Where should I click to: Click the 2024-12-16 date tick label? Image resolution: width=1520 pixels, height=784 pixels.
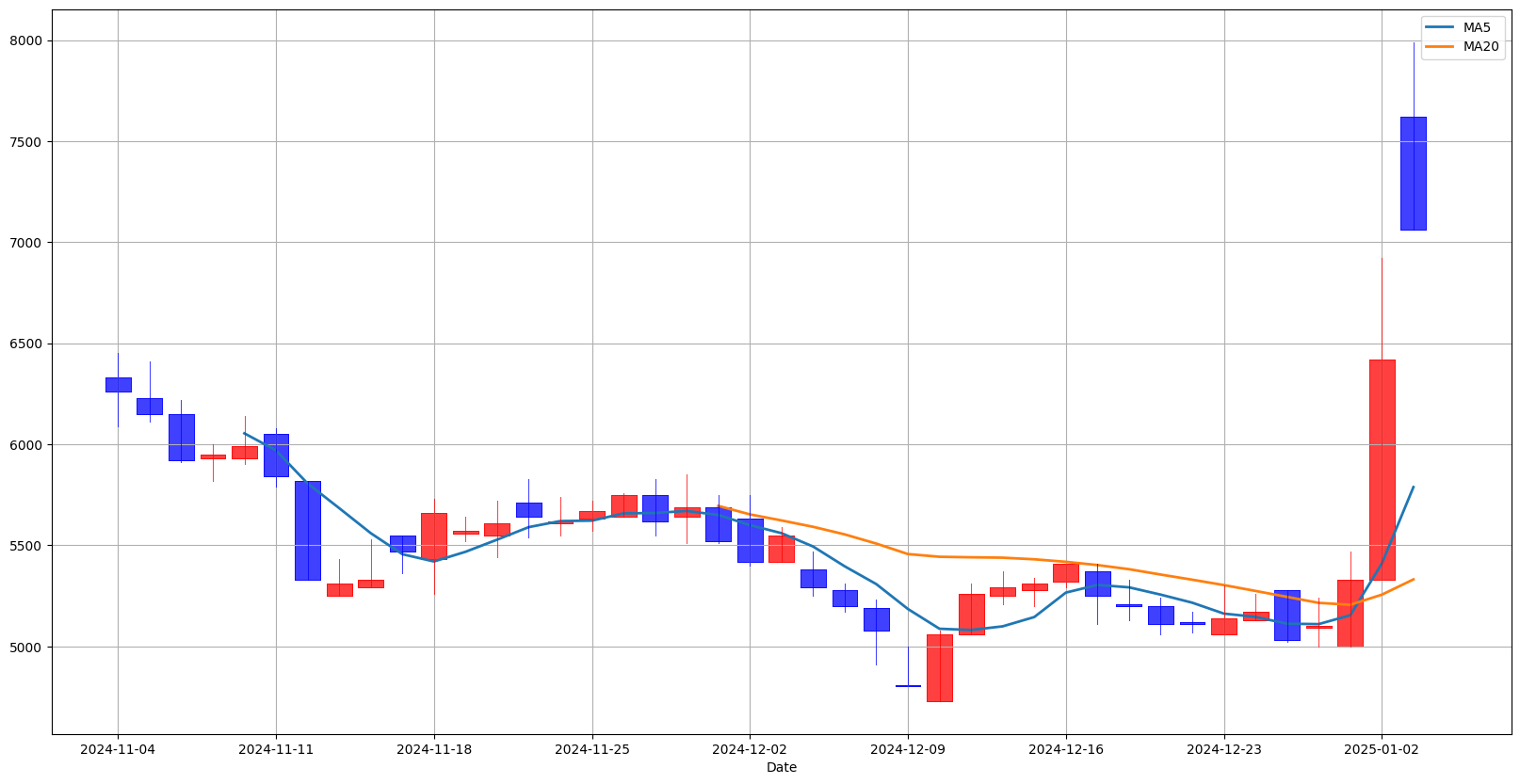1066,749
